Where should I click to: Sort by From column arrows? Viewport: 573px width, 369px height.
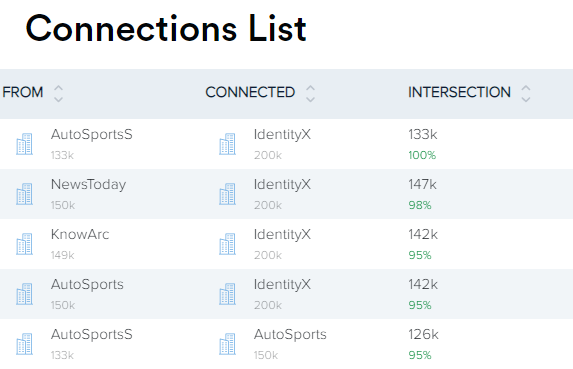pos(58,94)
